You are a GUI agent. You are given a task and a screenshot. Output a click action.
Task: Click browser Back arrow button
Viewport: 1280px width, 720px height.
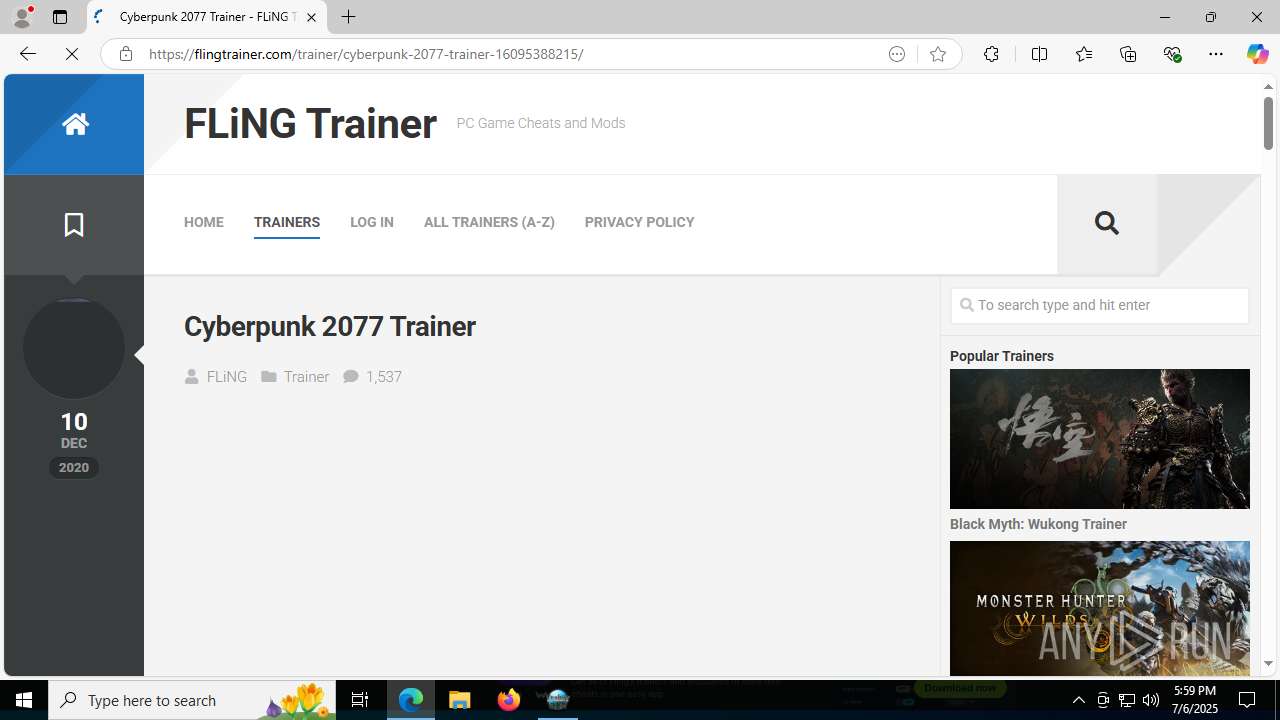coord(27,54)
